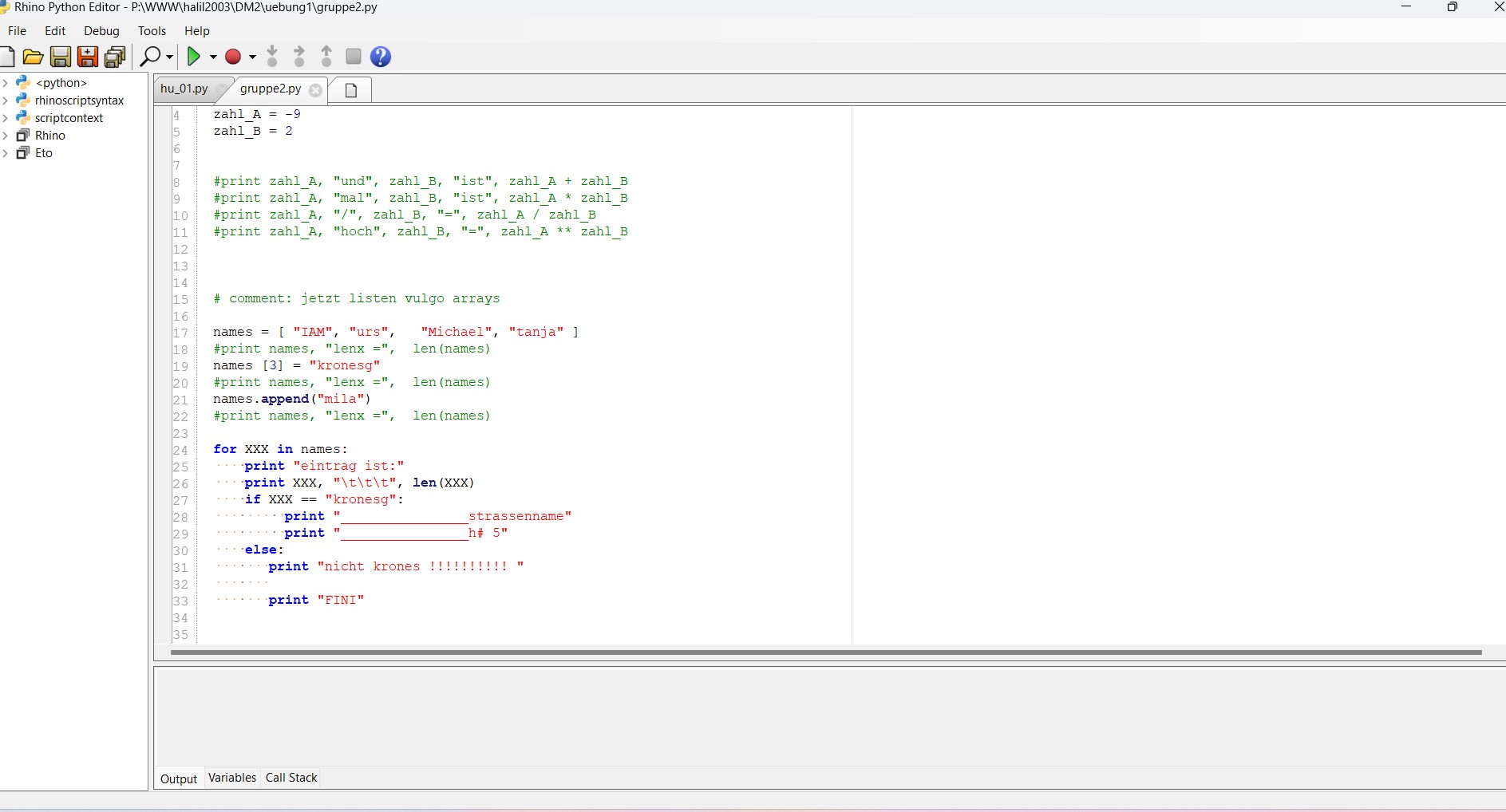
Task: Step into the next function
Action: [x=272, y=56]
